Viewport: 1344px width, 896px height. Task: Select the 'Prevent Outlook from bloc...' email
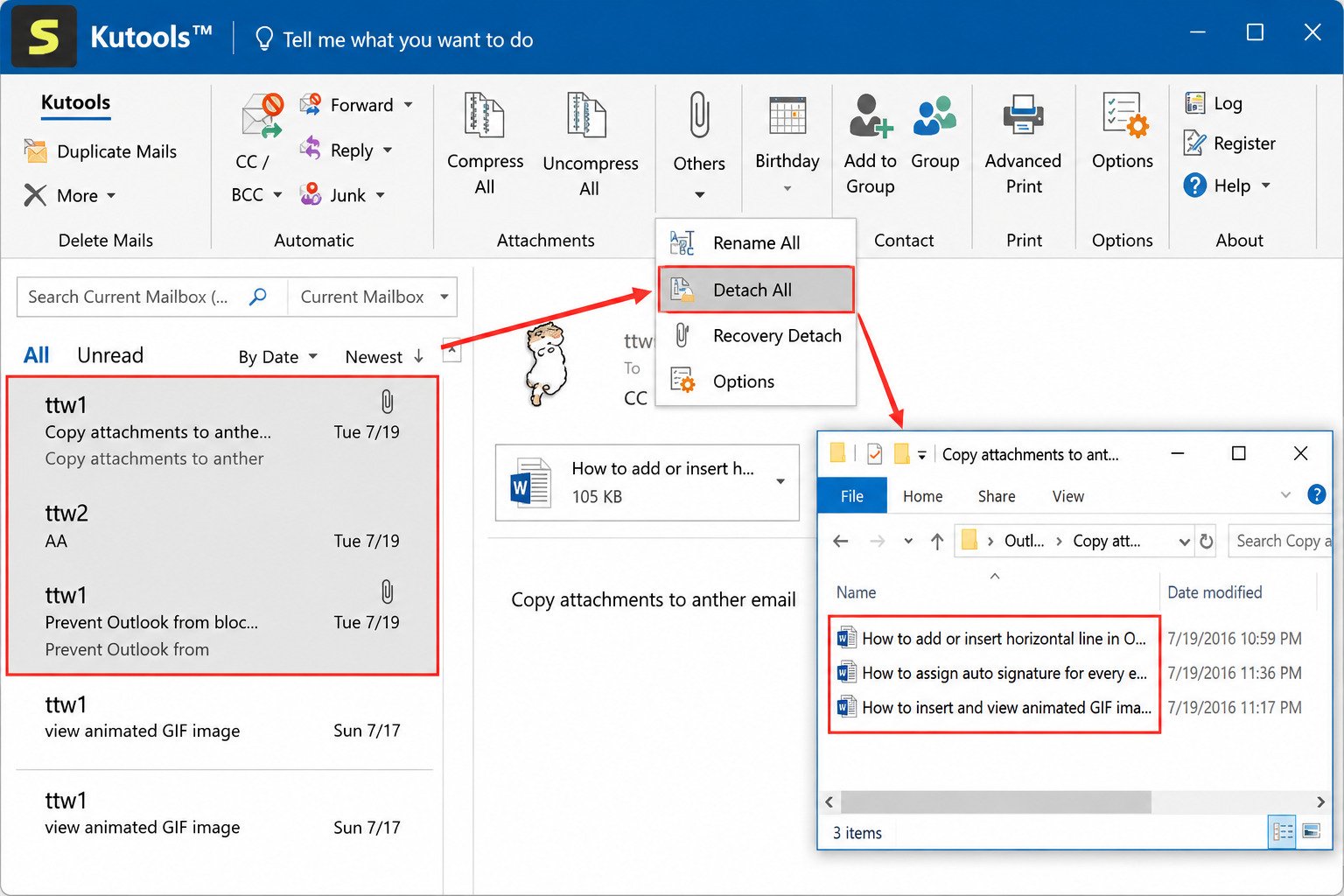click(x=222, y=621)
